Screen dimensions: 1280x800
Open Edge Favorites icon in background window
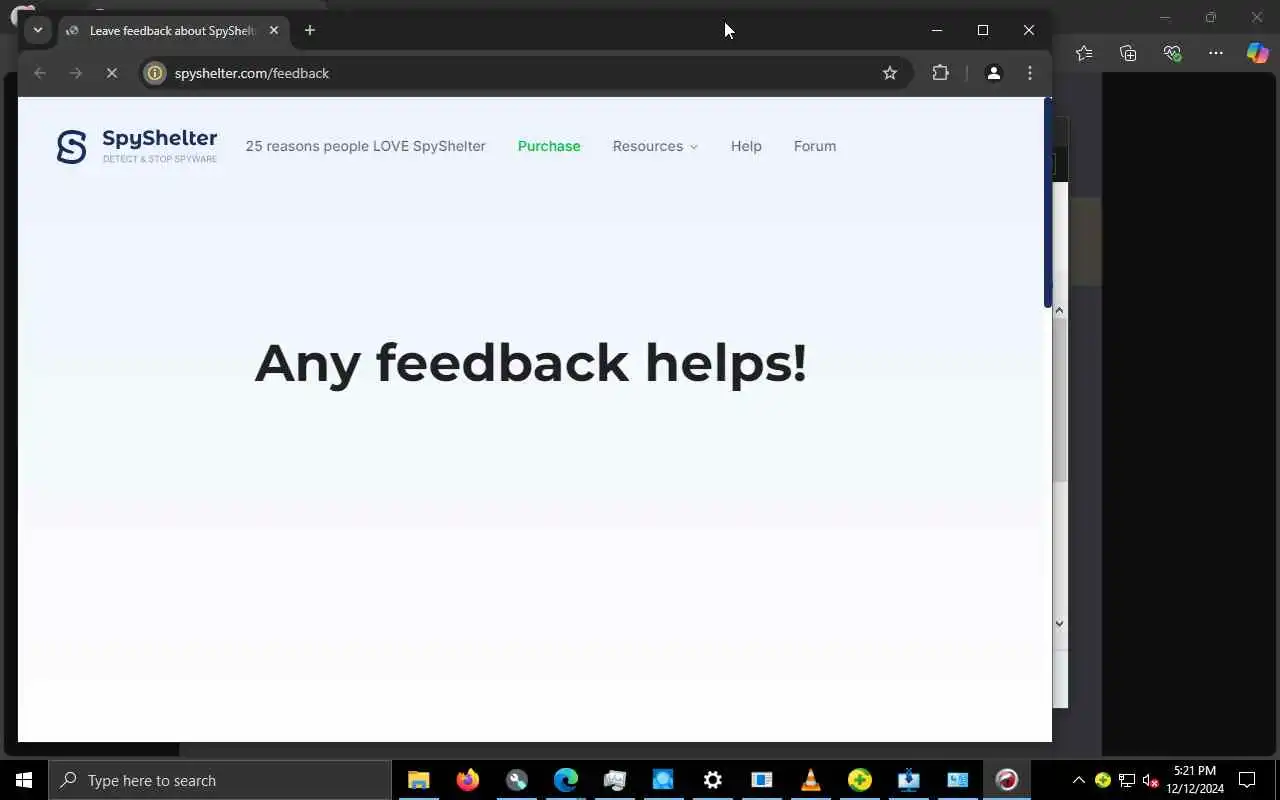coord(1084,53)
